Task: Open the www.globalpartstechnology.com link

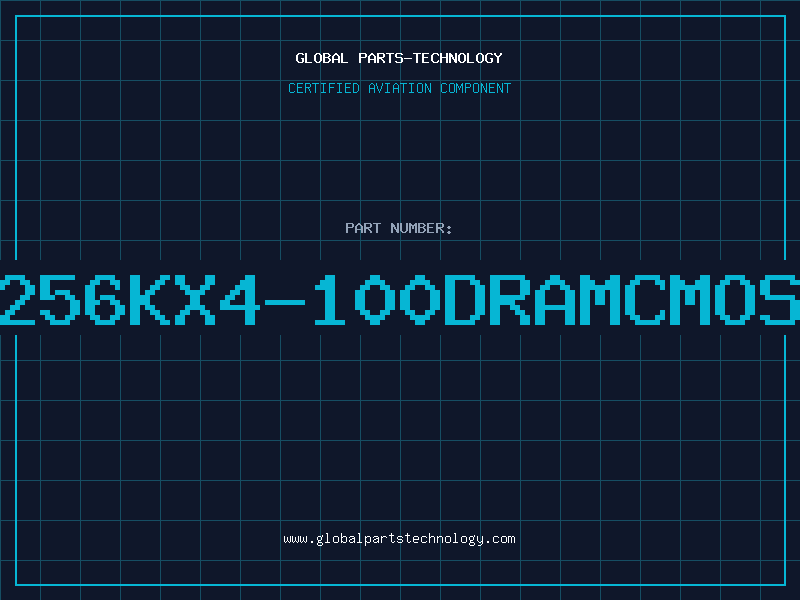Action: click(x=399, y=539)
